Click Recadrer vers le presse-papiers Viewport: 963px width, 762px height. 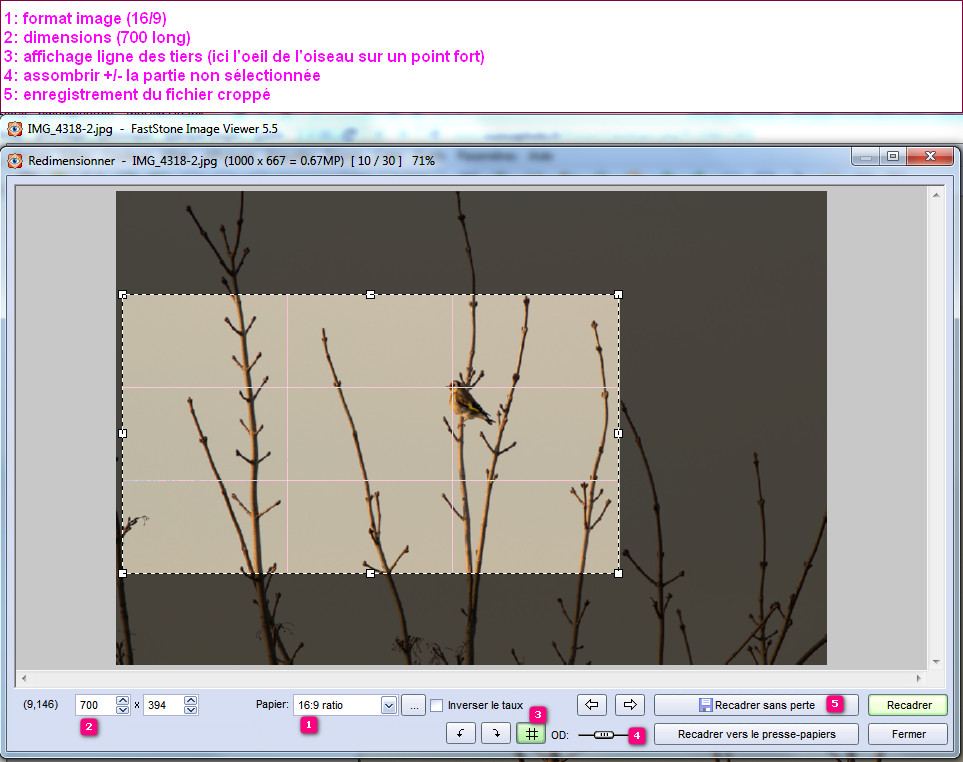pos(756,734)
